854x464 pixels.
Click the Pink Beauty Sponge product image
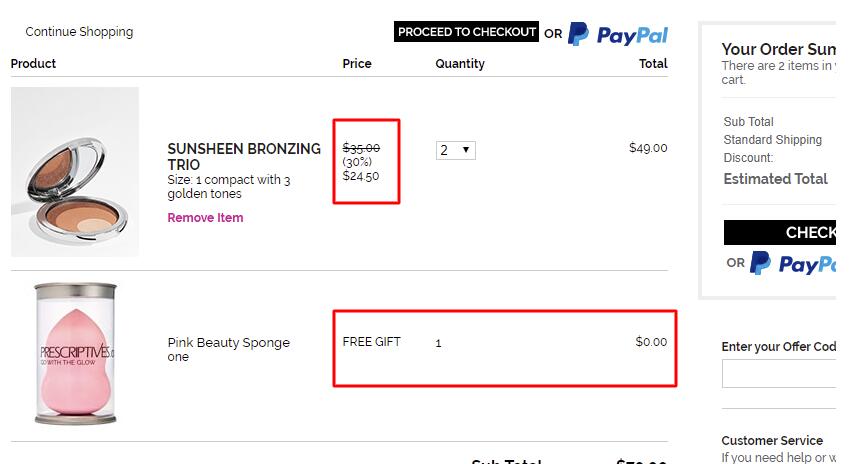75,353
